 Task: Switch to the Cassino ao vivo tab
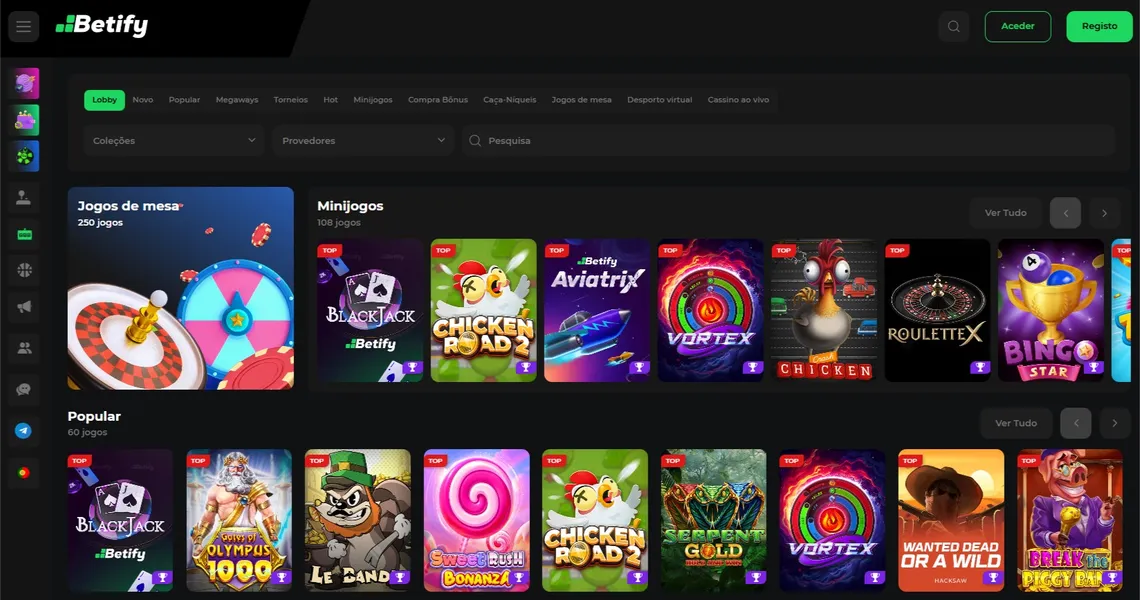(739, 100)
